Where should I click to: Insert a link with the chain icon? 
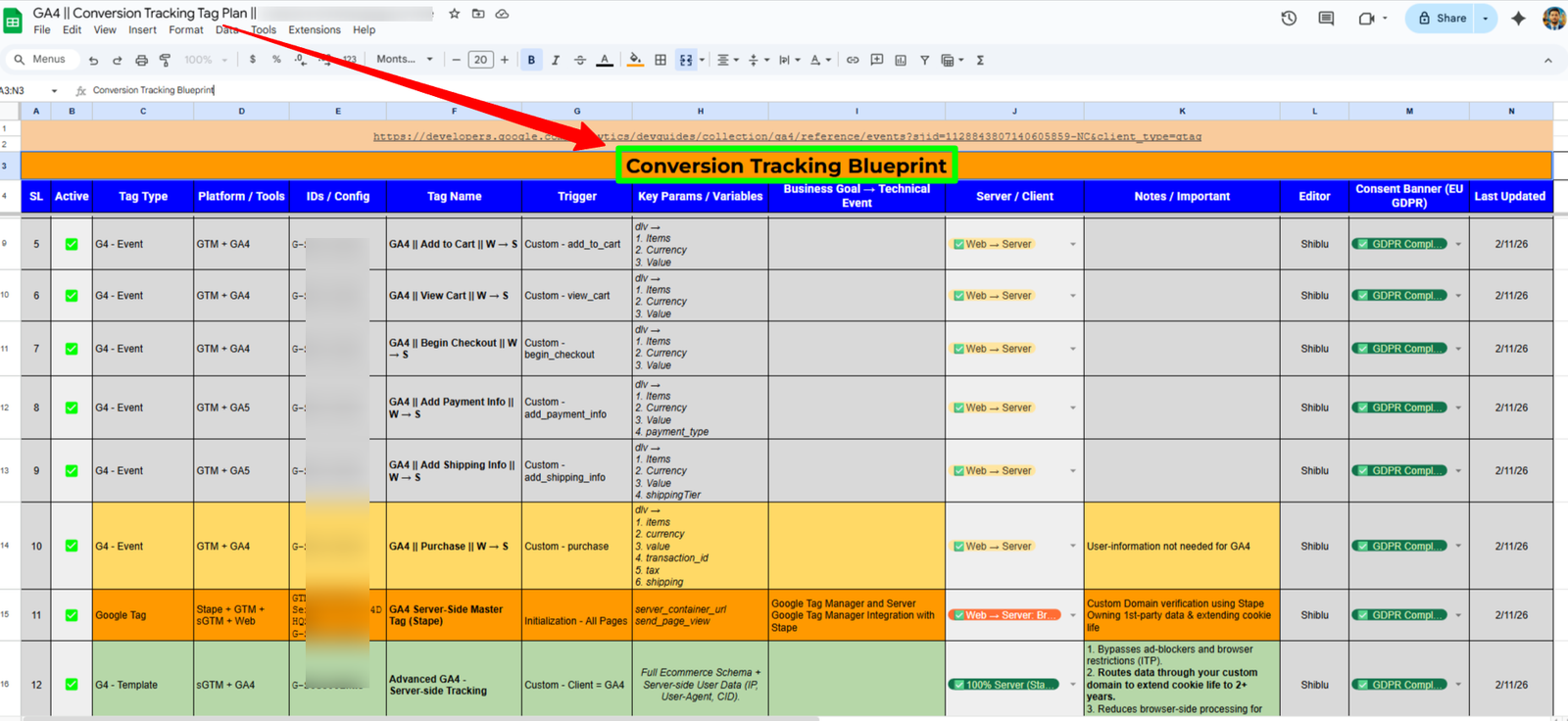tap(853, 60)
